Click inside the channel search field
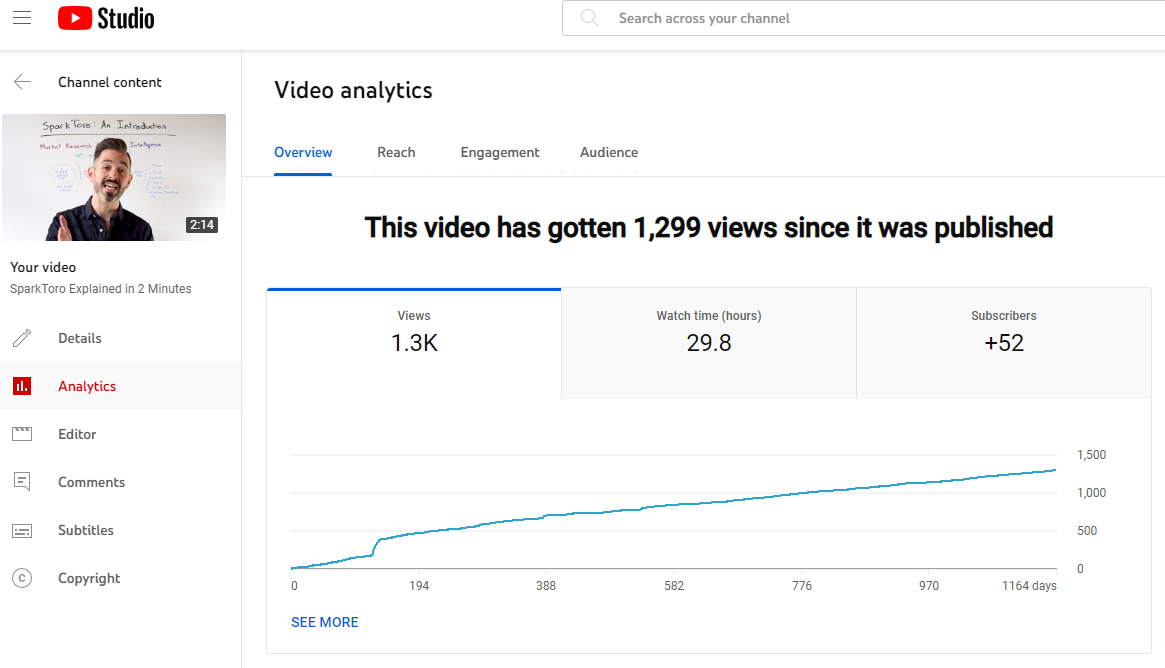The width and height of the screenshot is (1165, 668). coord(750,18)
